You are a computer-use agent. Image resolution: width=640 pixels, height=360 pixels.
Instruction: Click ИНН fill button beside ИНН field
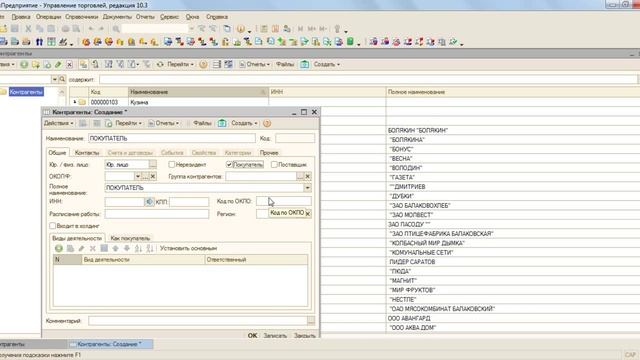(x=149, y=202)
